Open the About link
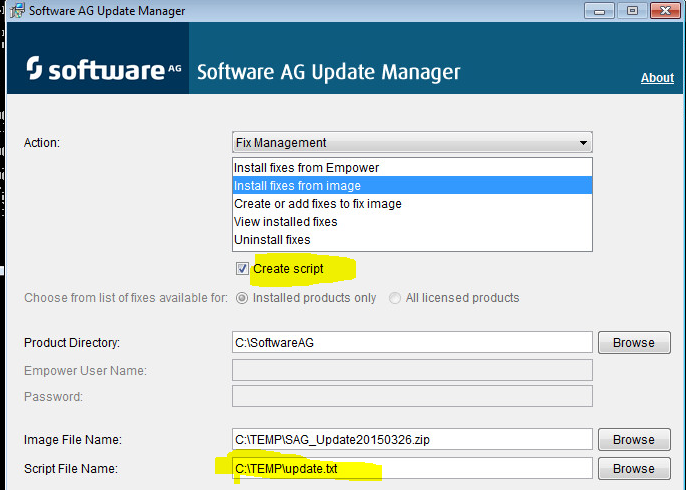This screenshot has height=490, width=686. [x=657, y=78]
